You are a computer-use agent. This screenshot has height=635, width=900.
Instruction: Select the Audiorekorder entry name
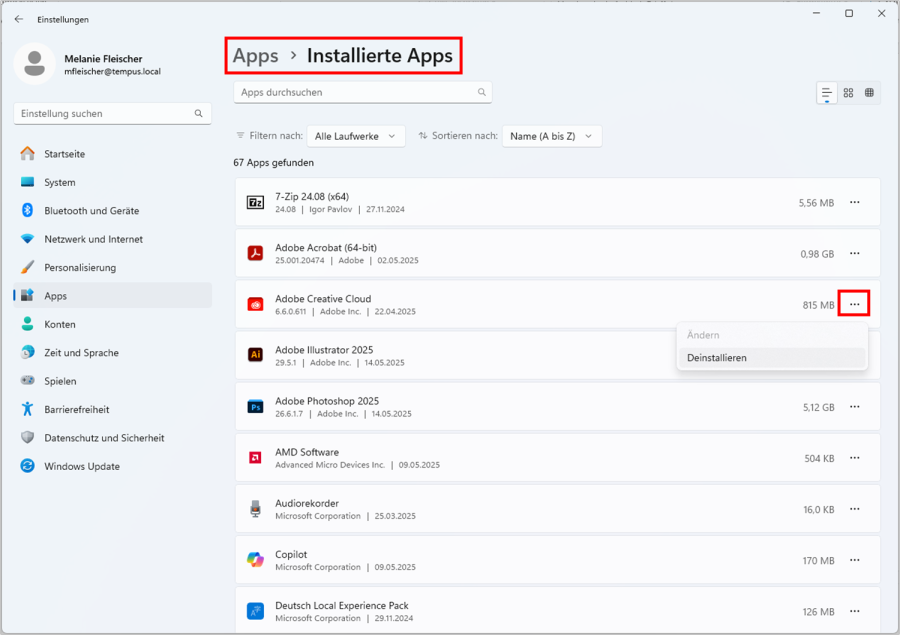pos(307,503)
